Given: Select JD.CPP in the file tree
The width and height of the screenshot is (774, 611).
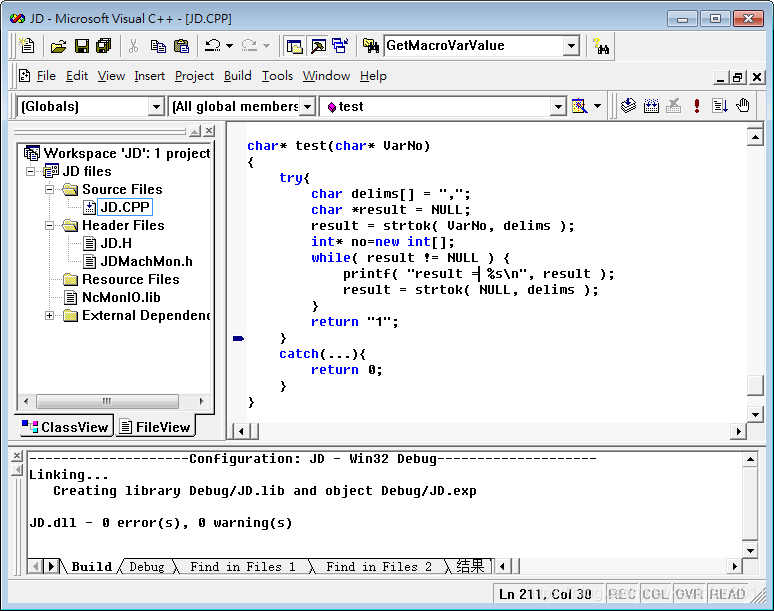Looking at the screenshot, I should click(125, 207).
